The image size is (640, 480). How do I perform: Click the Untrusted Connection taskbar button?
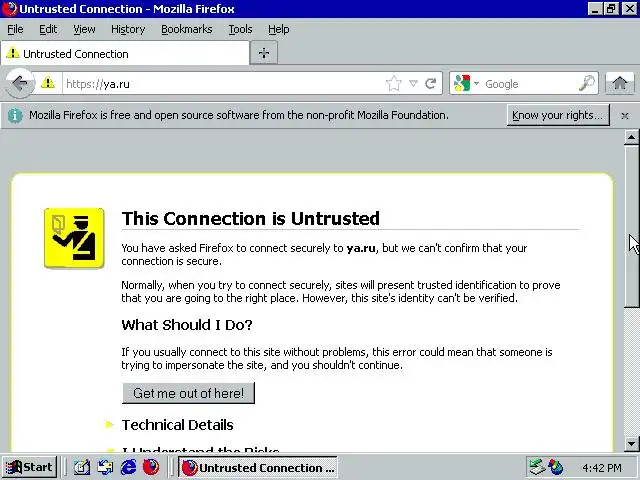(258, 467)
